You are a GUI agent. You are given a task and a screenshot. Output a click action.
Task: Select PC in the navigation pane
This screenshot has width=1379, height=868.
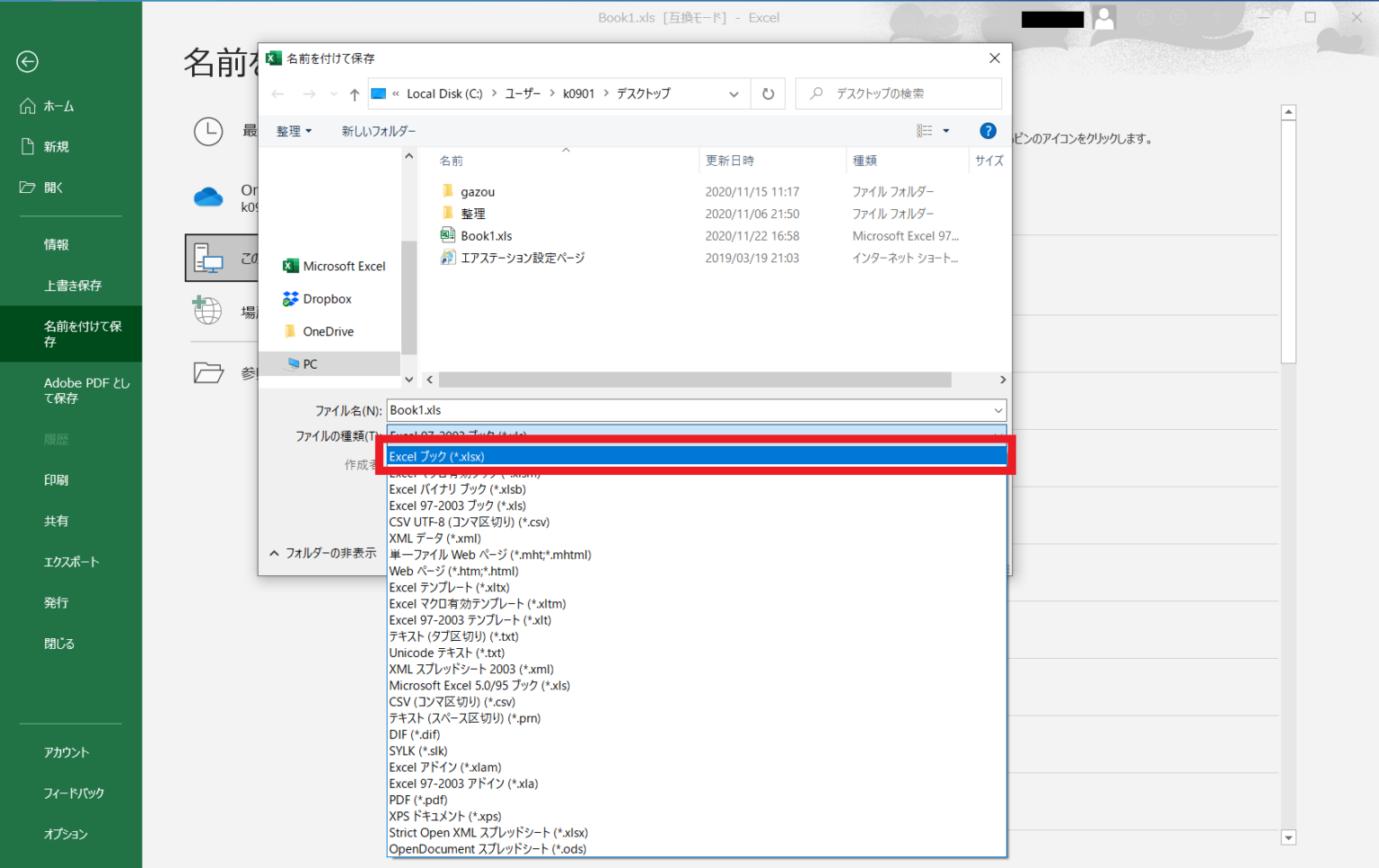pyautogui.click(x=310, y=363)
